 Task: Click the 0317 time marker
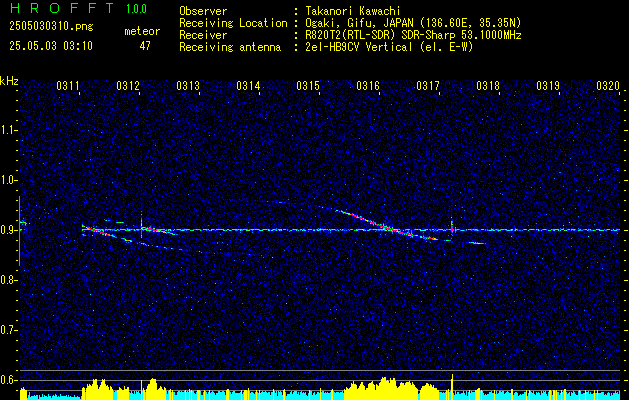(x=428, y=85)
